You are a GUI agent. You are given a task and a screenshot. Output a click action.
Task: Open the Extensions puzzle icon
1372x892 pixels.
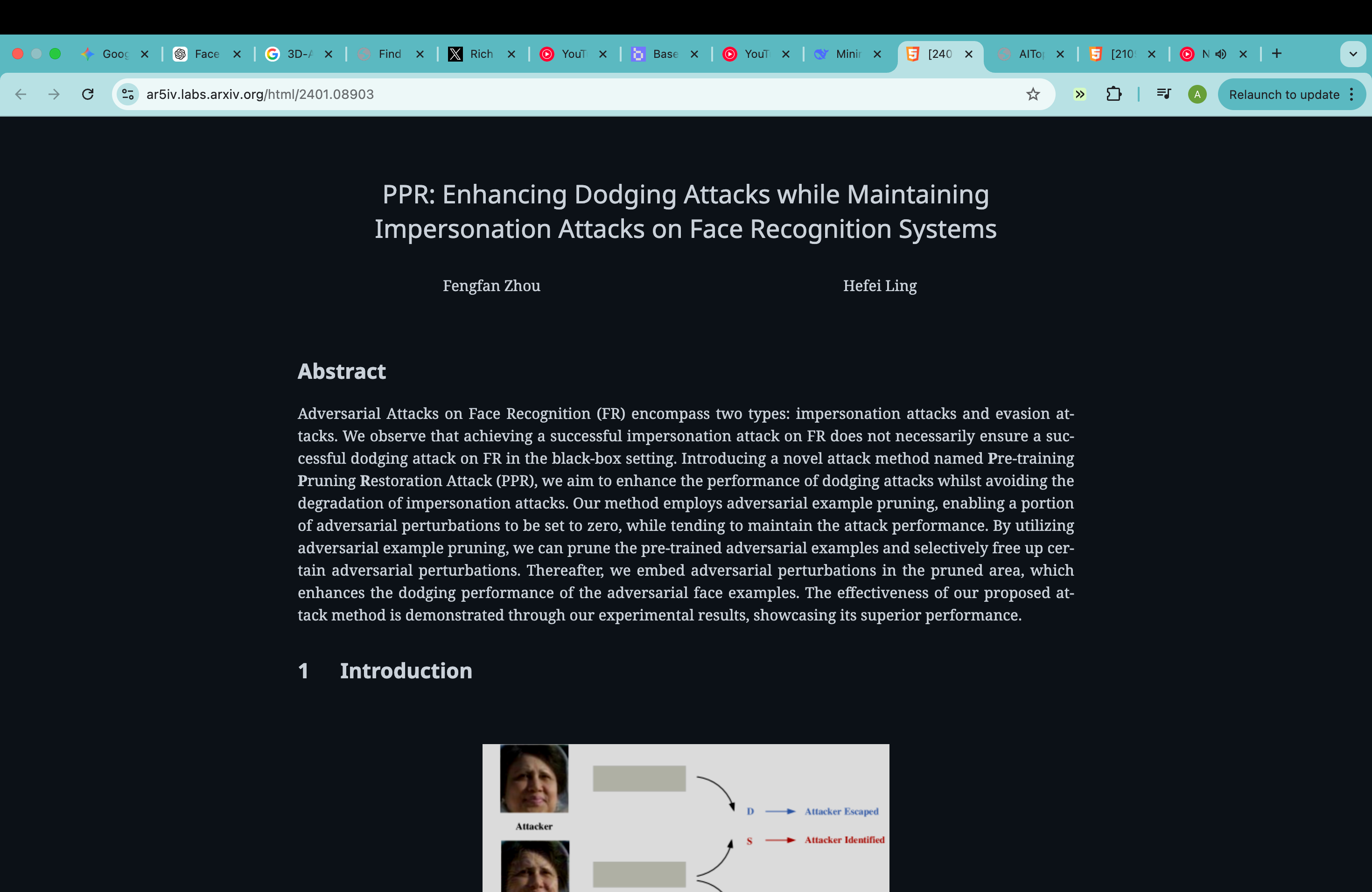tap(1114, 94)
